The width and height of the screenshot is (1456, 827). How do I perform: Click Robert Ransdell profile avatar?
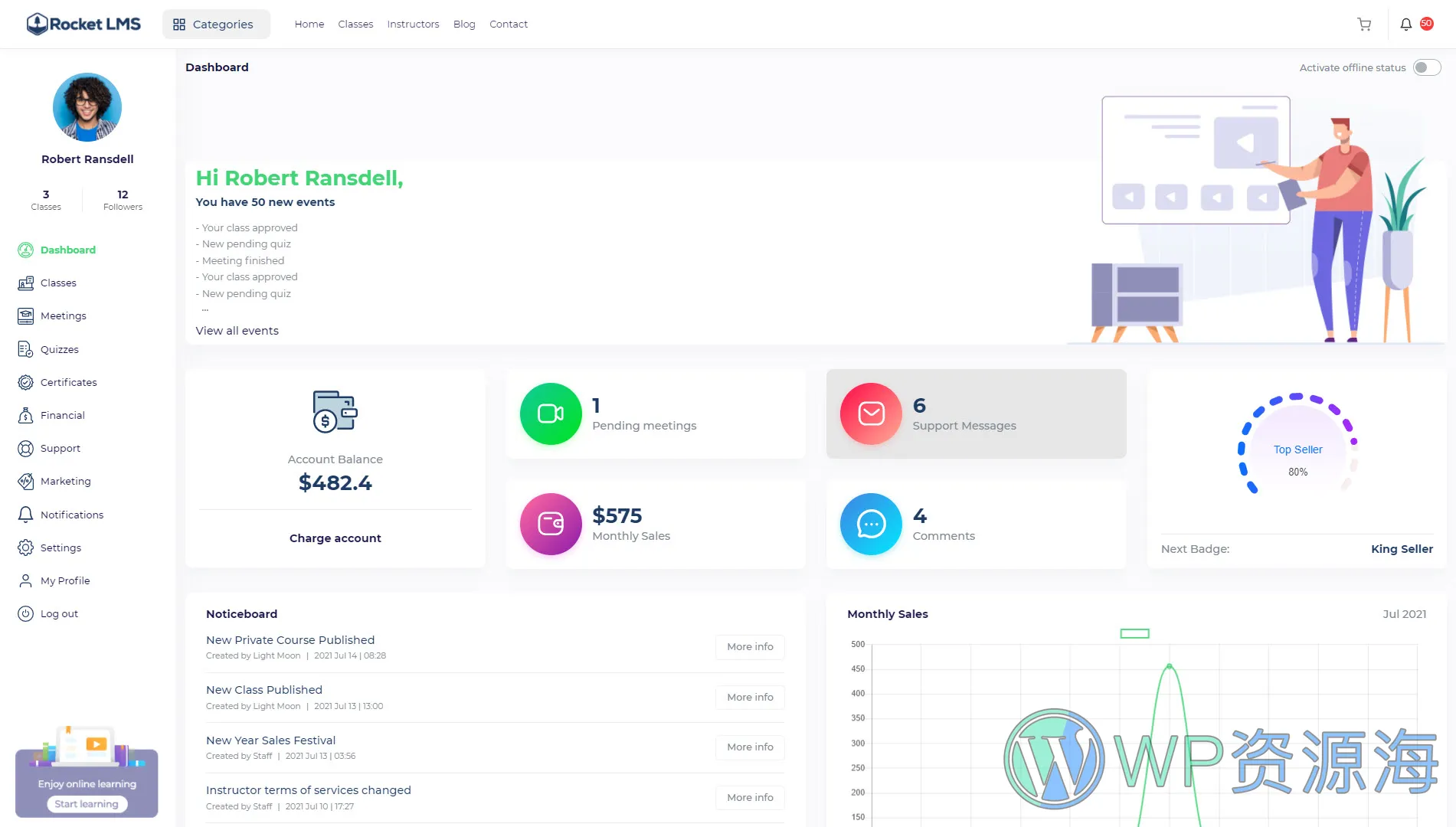87,107
